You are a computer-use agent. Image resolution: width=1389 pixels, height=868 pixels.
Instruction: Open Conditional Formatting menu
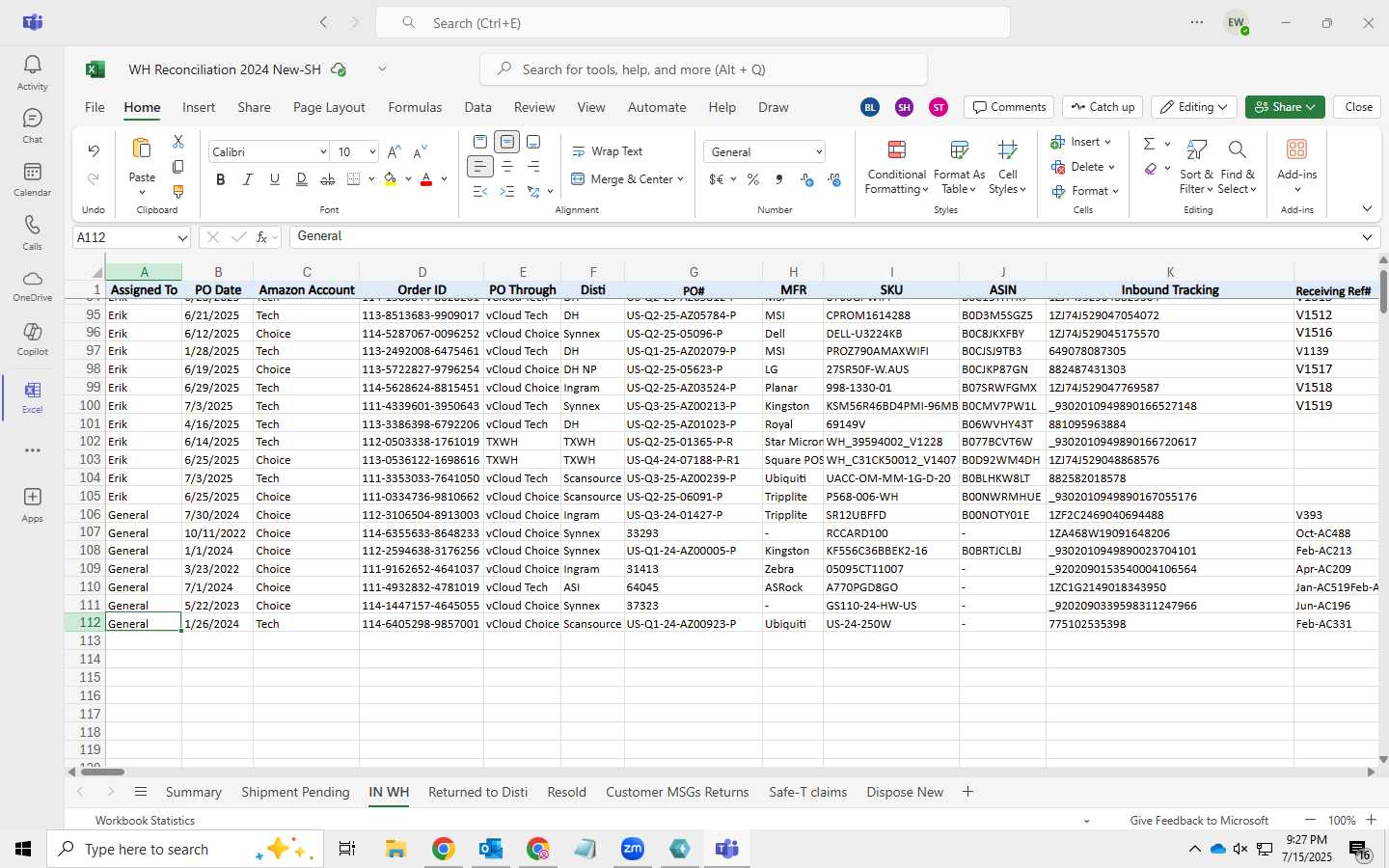point(897,167)
